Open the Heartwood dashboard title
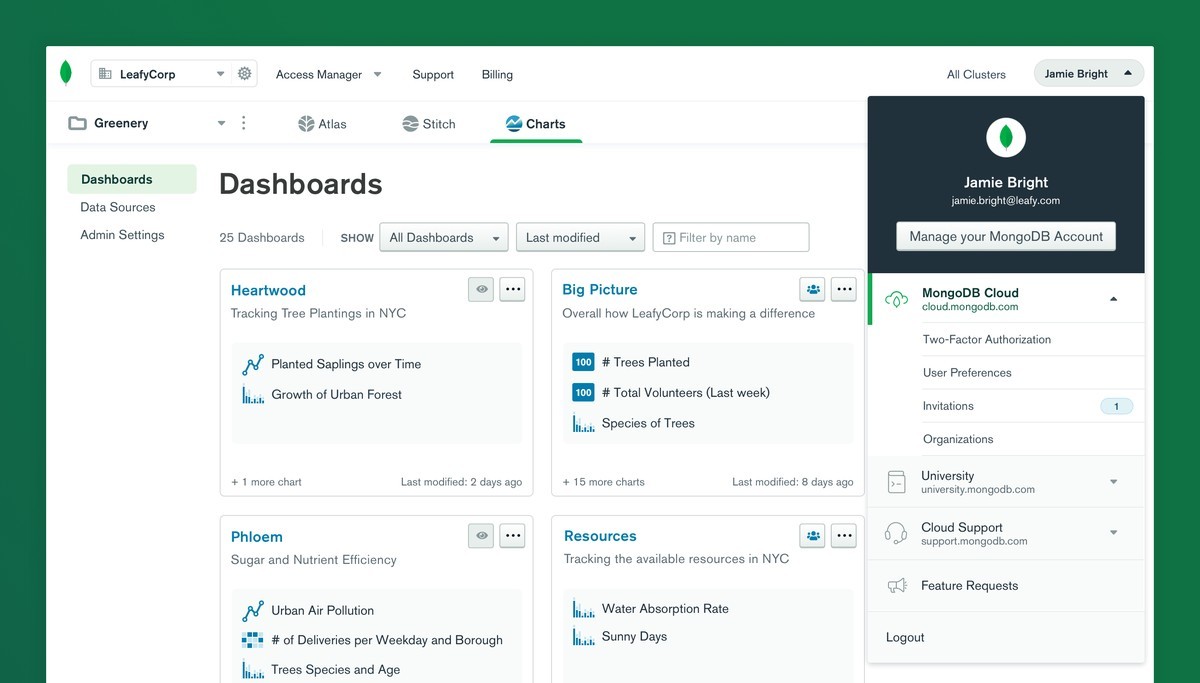 [268, 290]
